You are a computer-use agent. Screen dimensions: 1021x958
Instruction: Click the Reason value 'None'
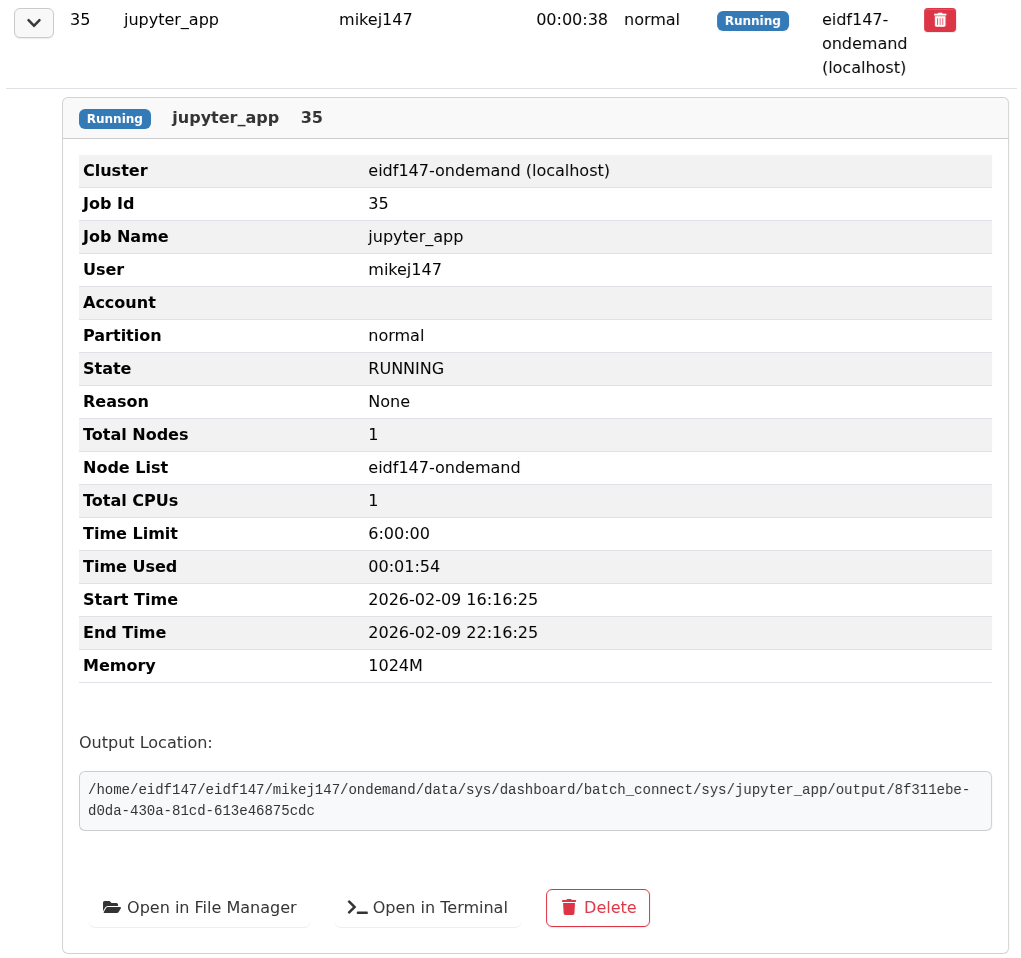click(x=389, y=402)
